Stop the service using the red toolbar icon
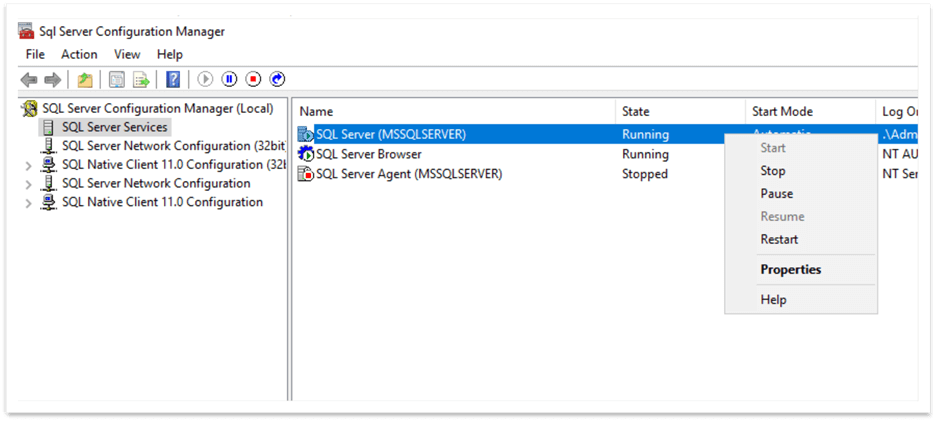Viewport: 937px width, 422px height. coord(253,80)
